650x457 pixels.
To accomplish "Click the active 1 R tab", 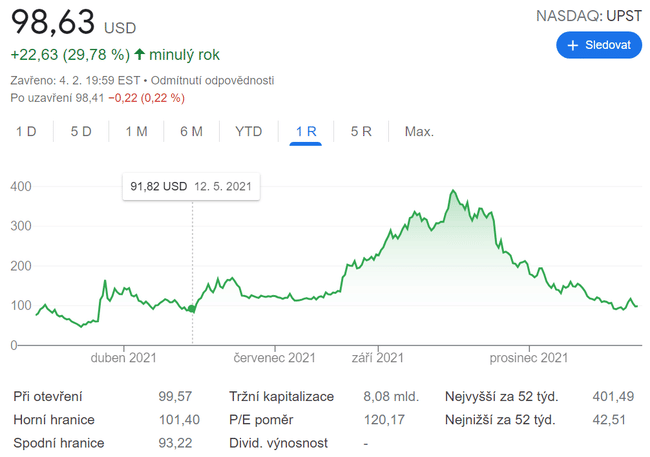I will 305,131.
